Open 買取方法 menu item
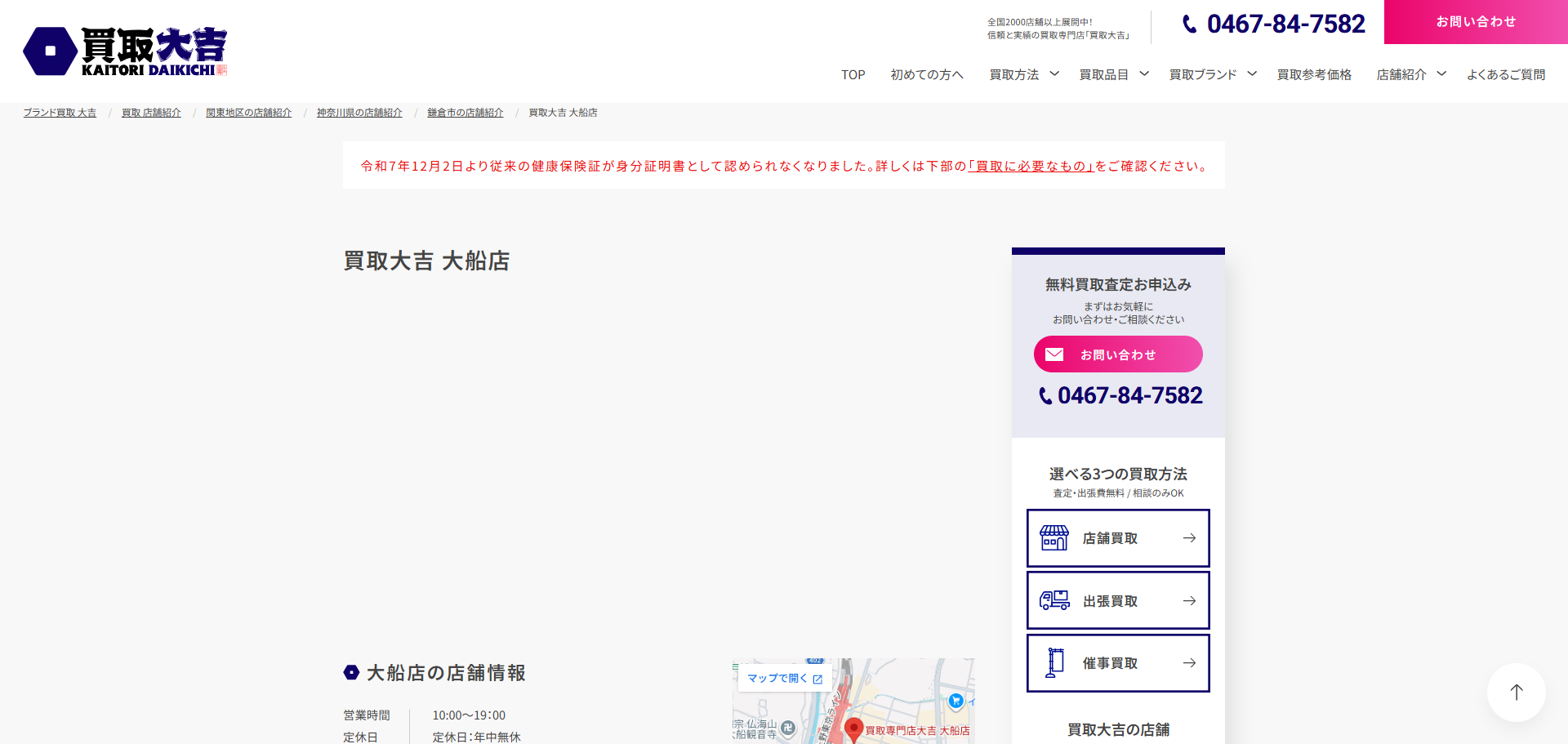 click(1014, 74)
